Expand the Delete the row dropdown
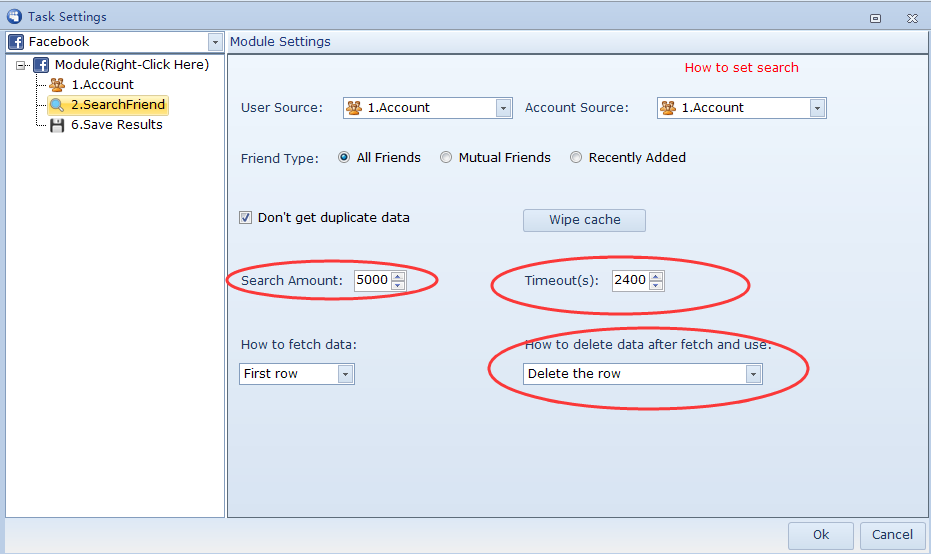Screen dimensions: 931x554 tap(753, 374)
